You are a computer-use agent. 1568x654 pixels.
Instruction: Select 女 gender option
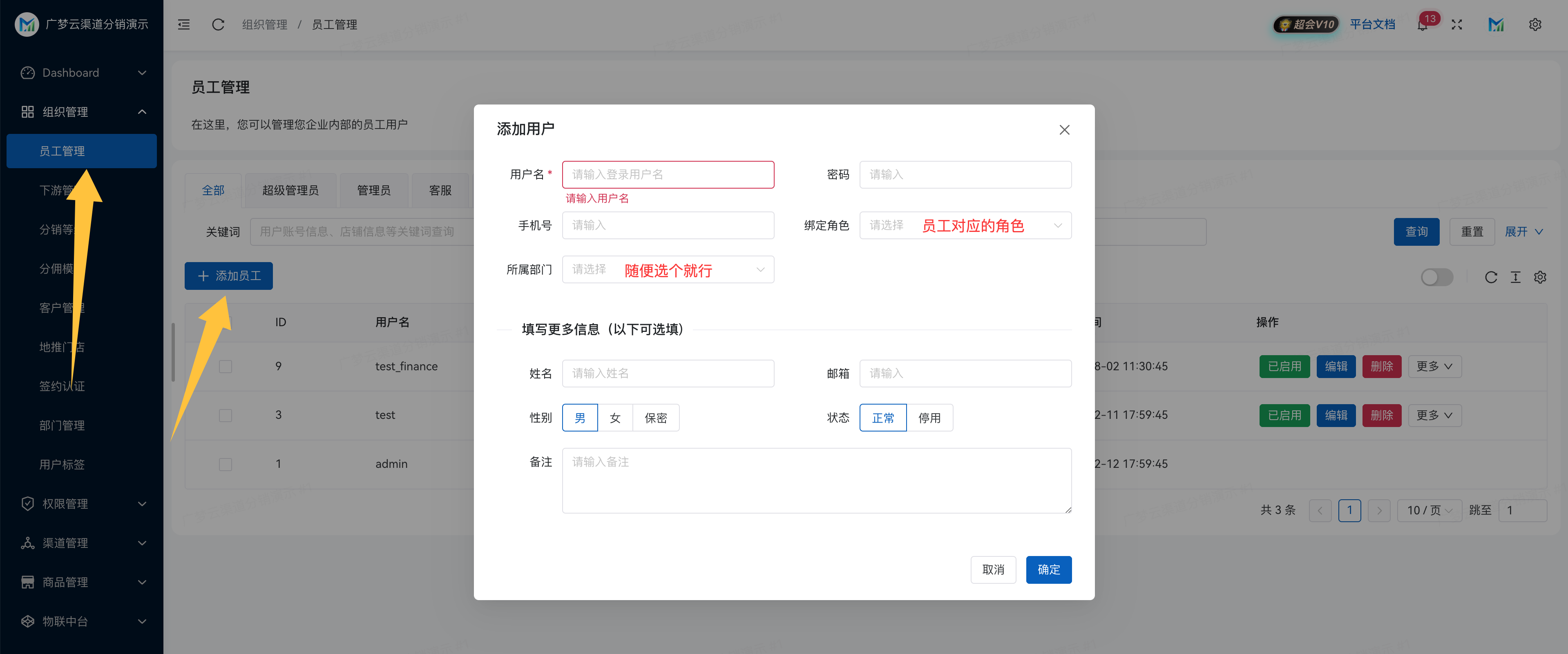pos(615,418)
